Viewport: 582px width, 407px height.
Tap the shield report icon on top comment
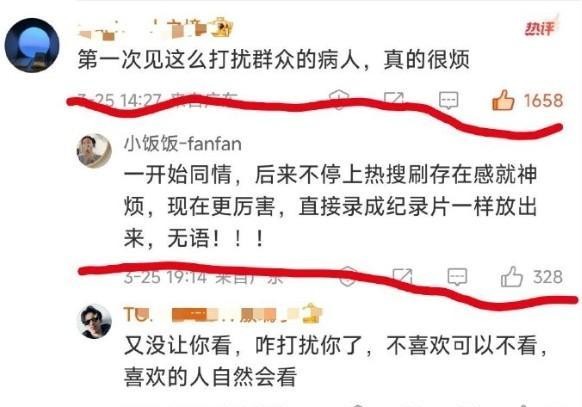(x=339, y=99)
